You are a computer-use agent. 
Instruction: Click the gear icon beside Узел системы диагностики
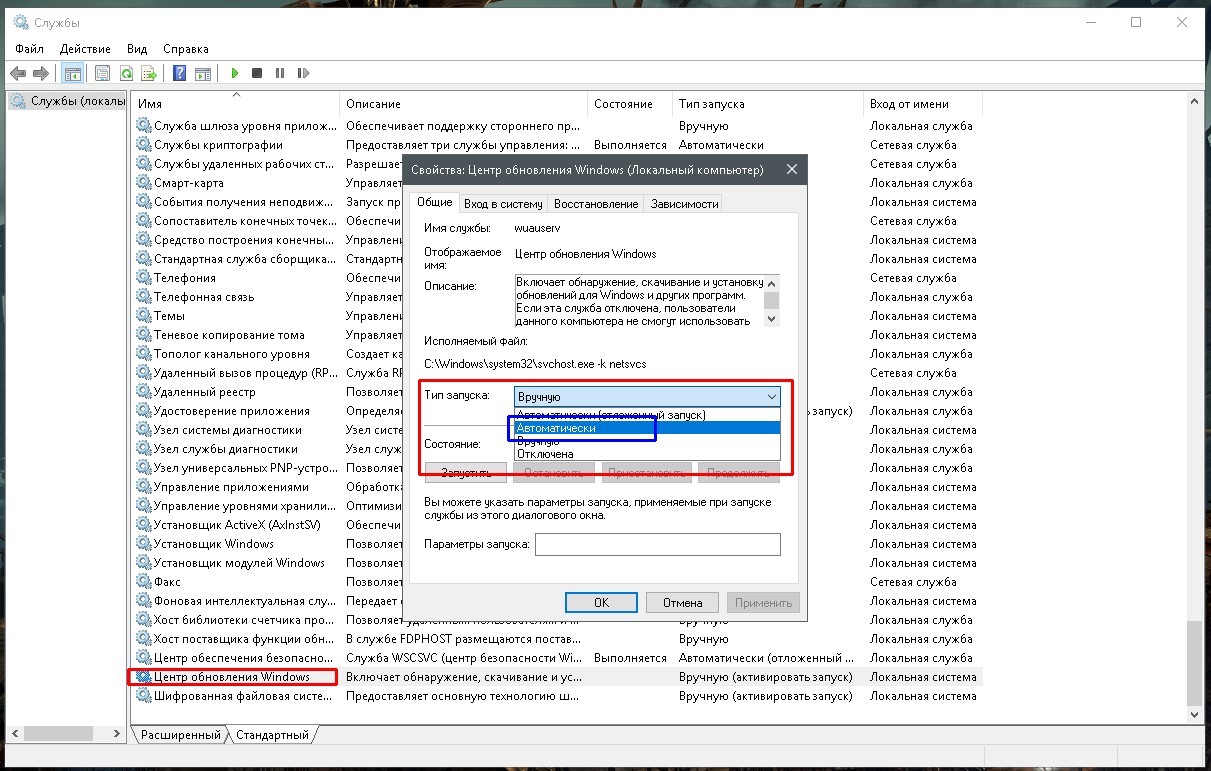tap(144, 430)
